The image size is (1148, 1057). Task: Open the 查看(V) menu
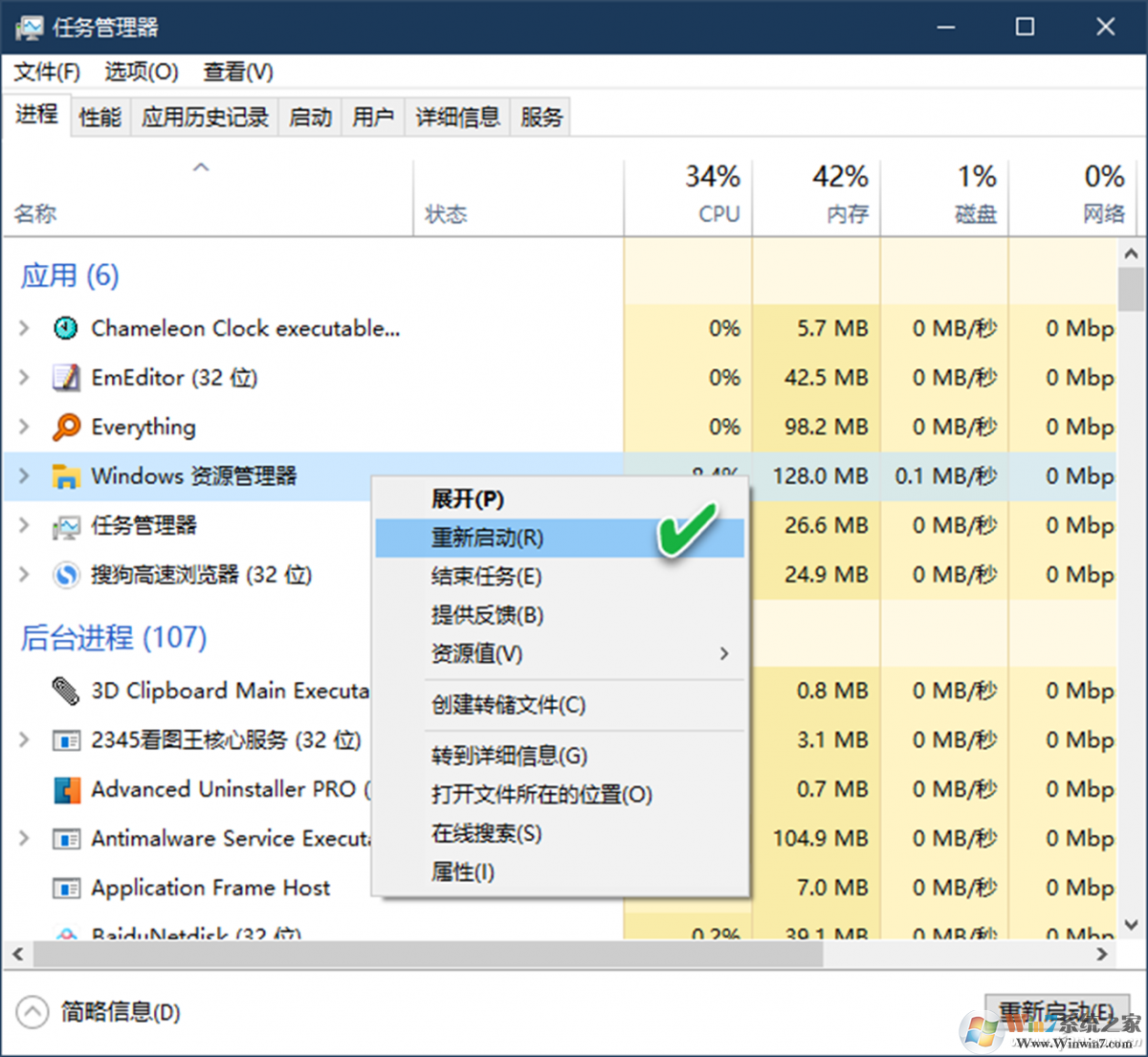tap(237, 72)
